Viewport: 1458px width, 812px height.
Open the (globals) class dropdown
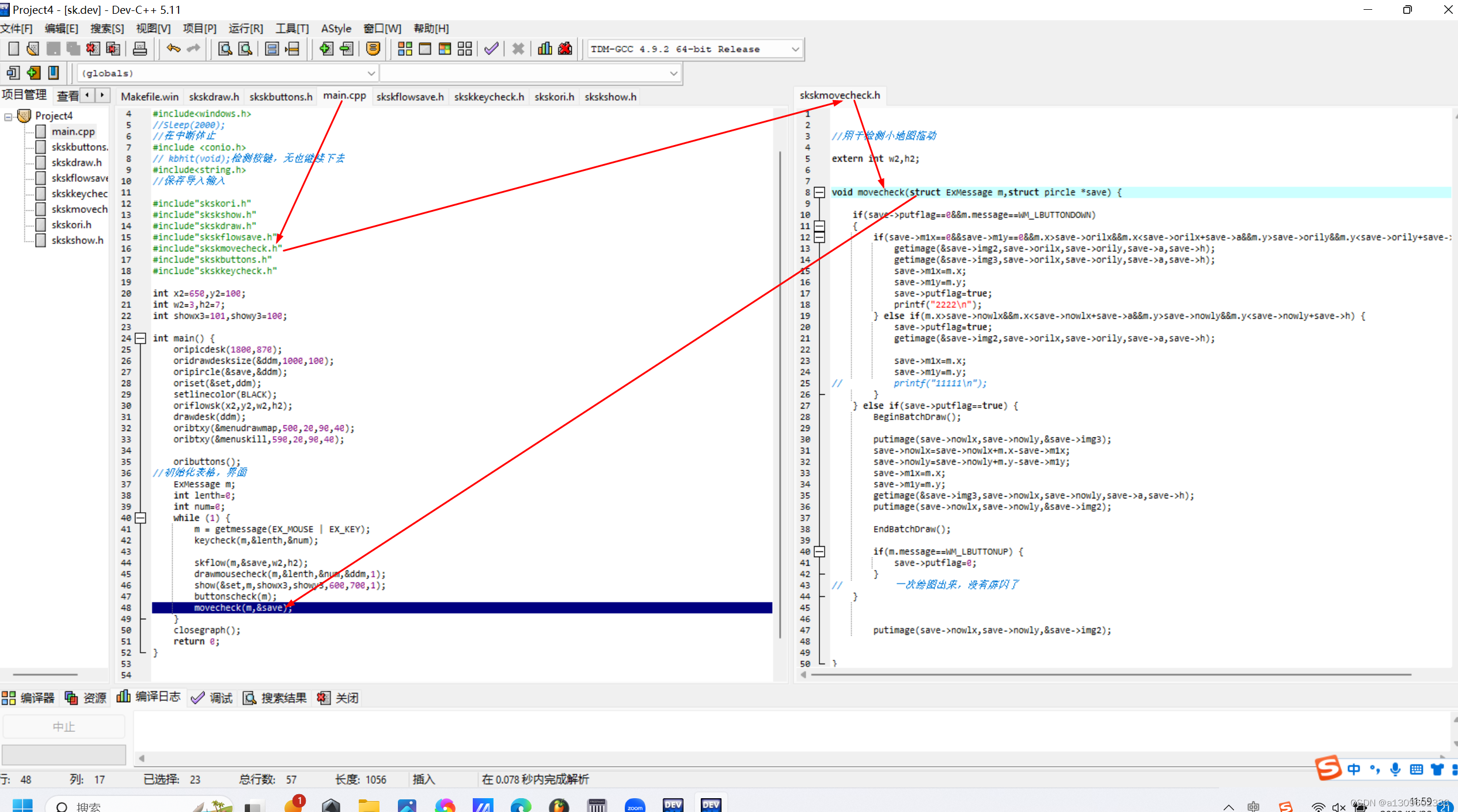[371, 73]
